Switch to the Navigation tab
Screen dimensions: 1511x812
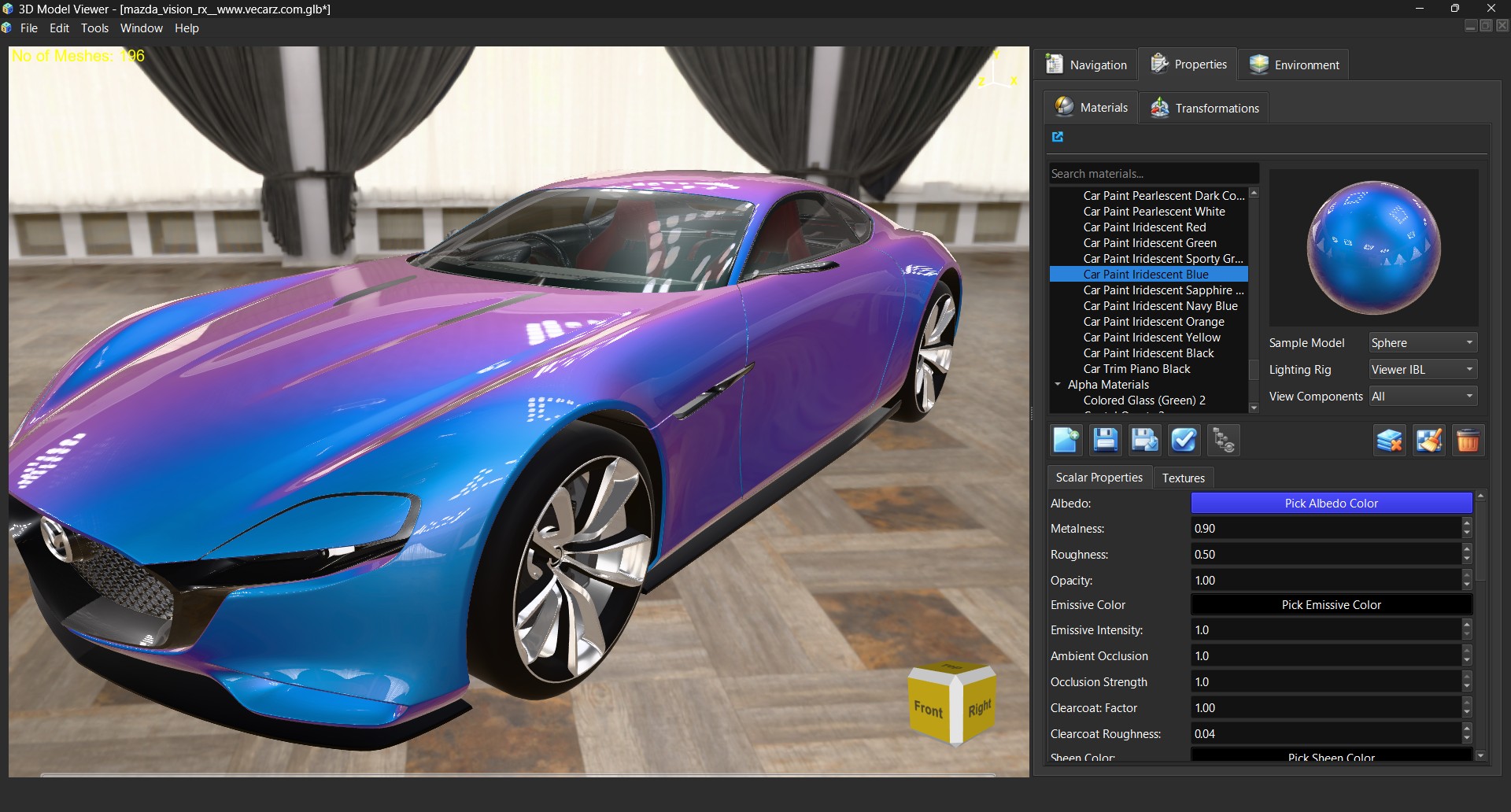[1087, 65]
